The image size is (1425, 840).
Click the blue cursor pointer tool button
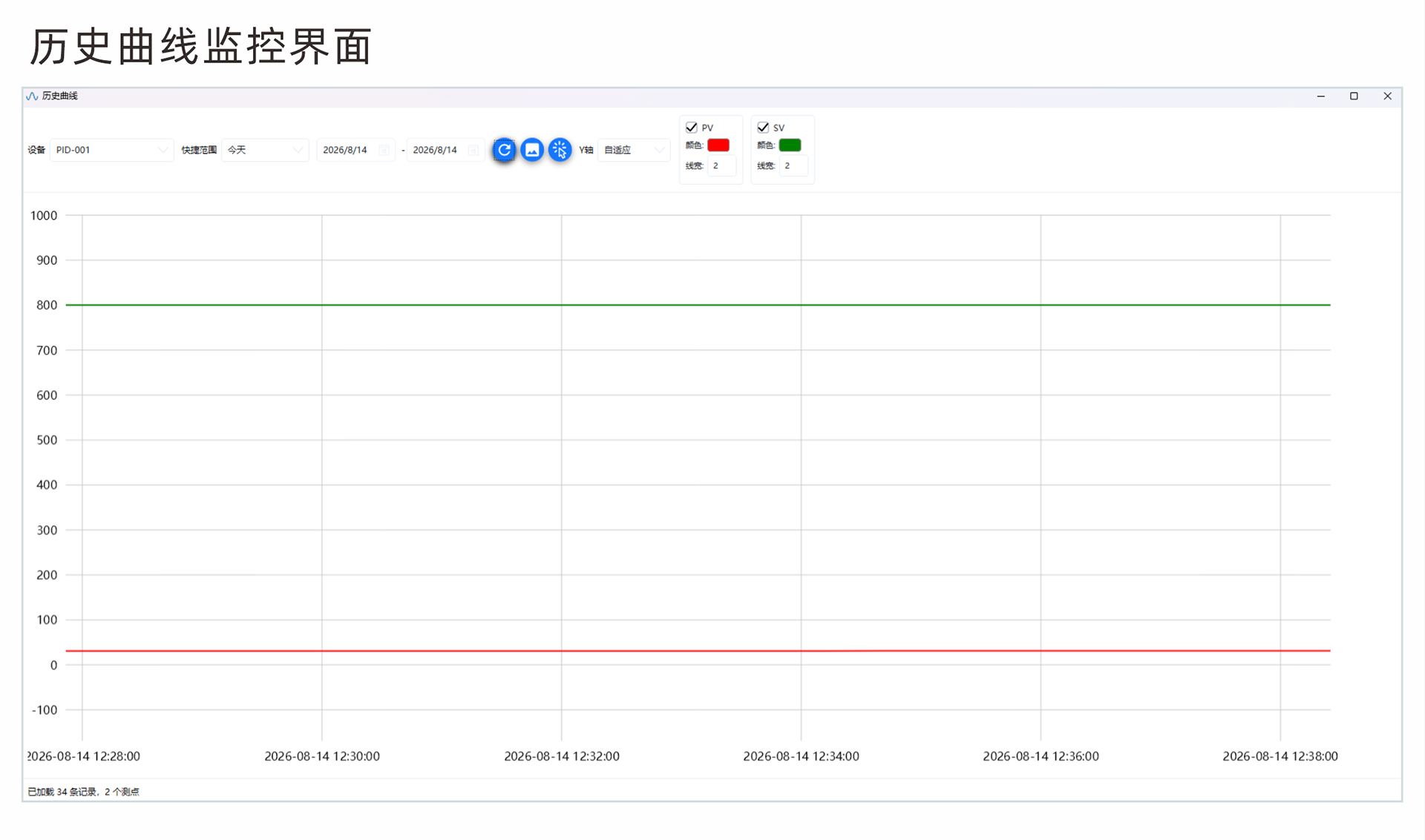560,150
